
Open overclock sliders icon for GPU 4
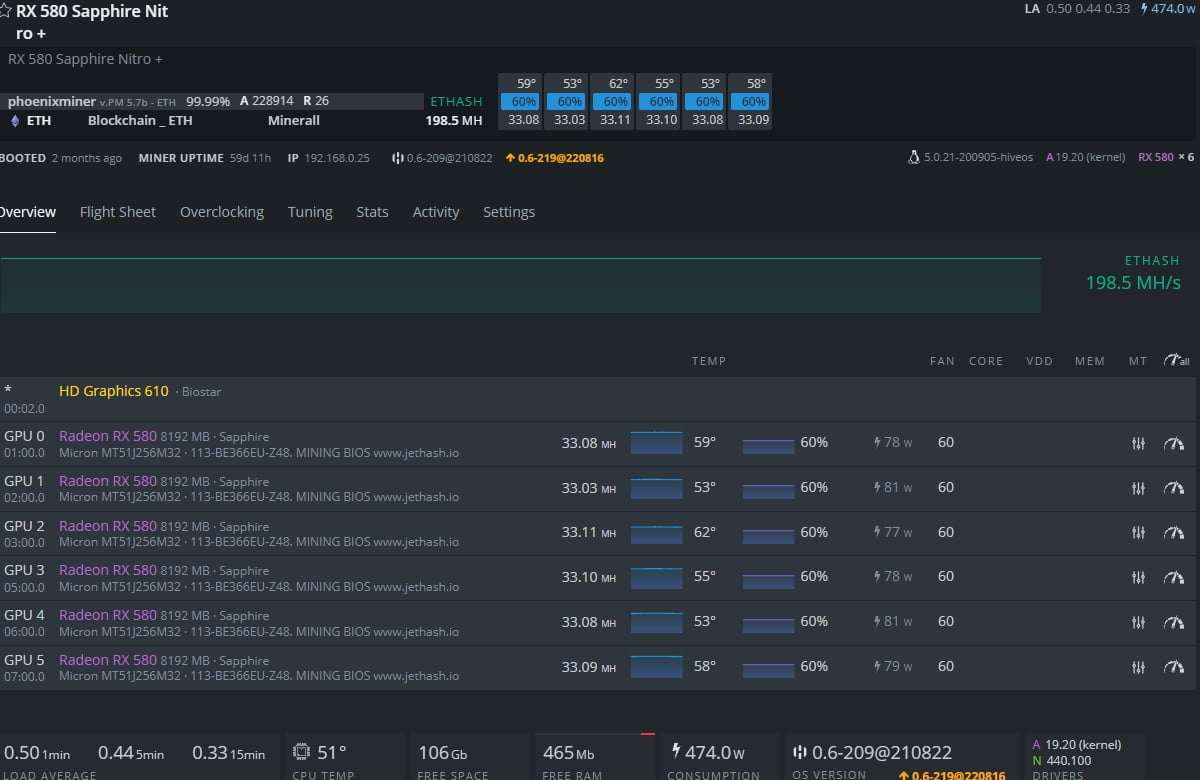tap(1138, 622)
